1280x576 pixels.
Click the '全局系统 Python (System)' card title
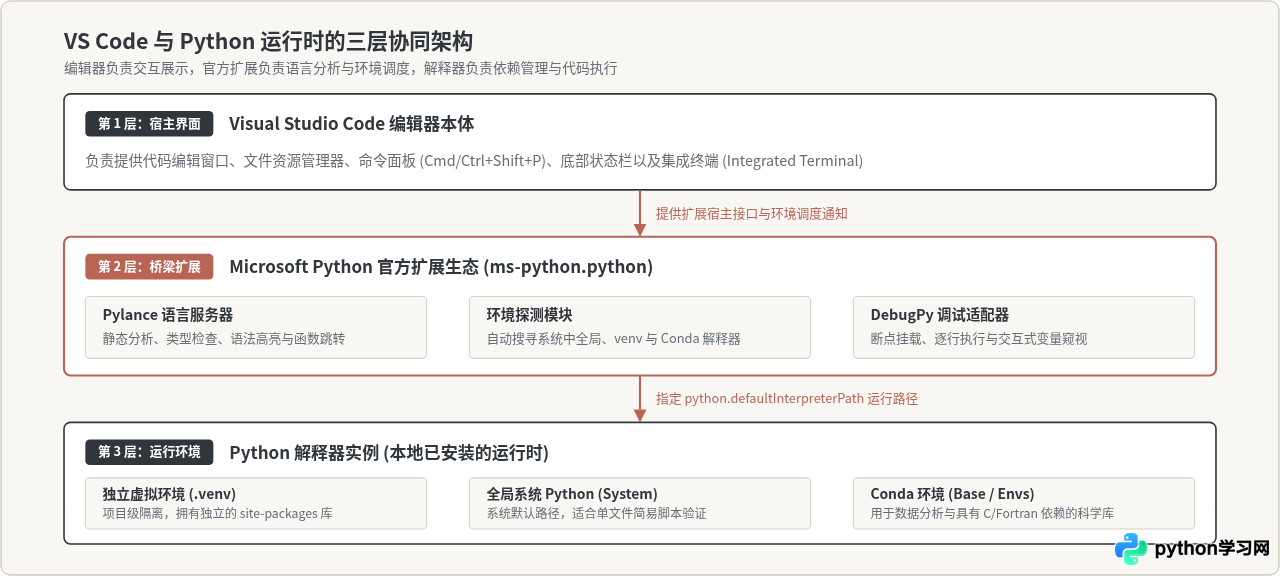tap(572, 494)
